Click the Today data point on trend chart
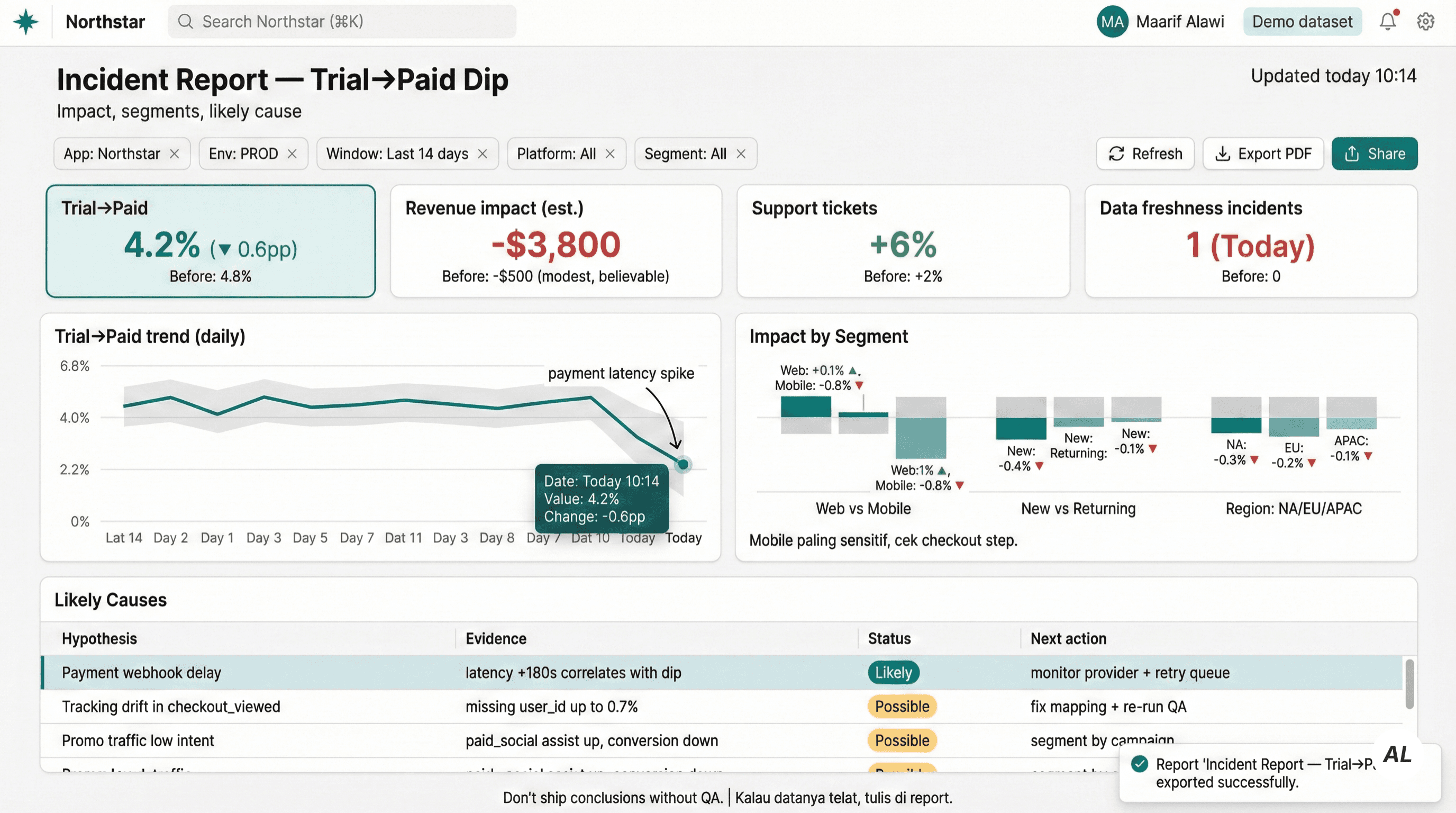1456x813 pixels. pos(683,465)
